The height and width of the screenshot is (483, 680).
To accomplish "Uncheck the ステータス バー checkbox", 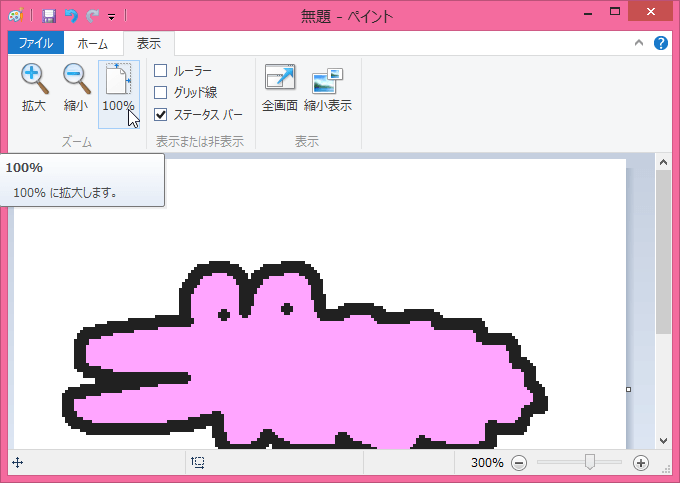I will [x=160, y=114].
